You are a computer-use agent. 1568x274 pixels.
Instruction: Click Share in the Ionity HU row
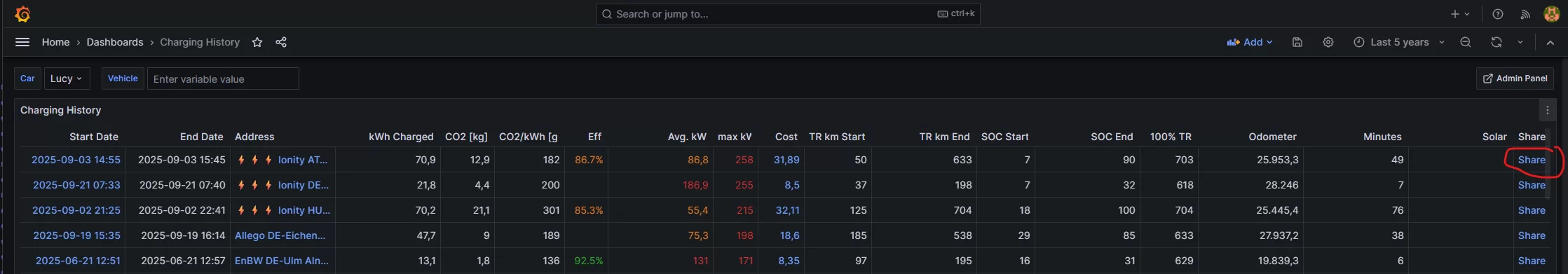1532,210
